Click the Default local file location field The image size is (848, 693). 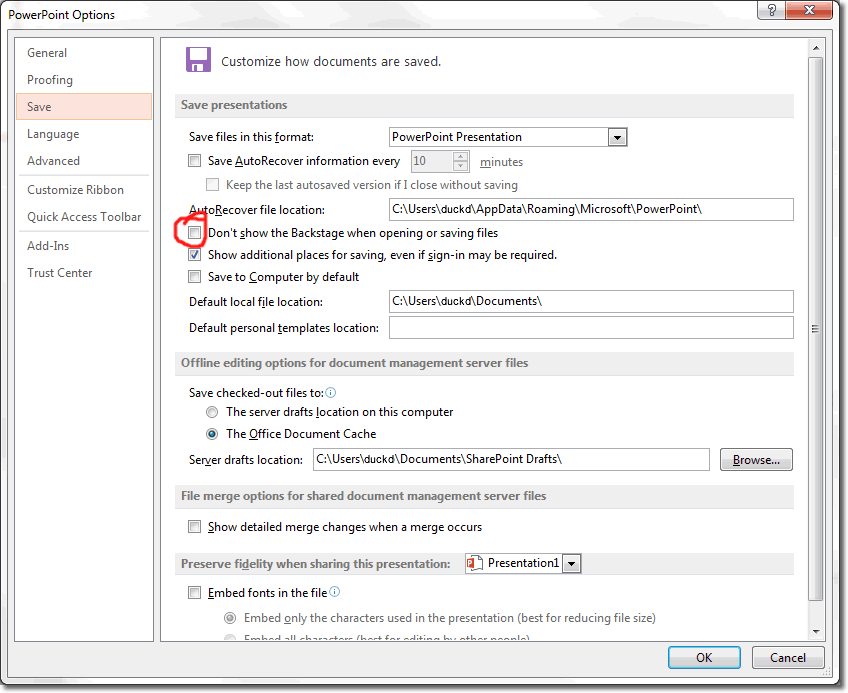[591, 301]
